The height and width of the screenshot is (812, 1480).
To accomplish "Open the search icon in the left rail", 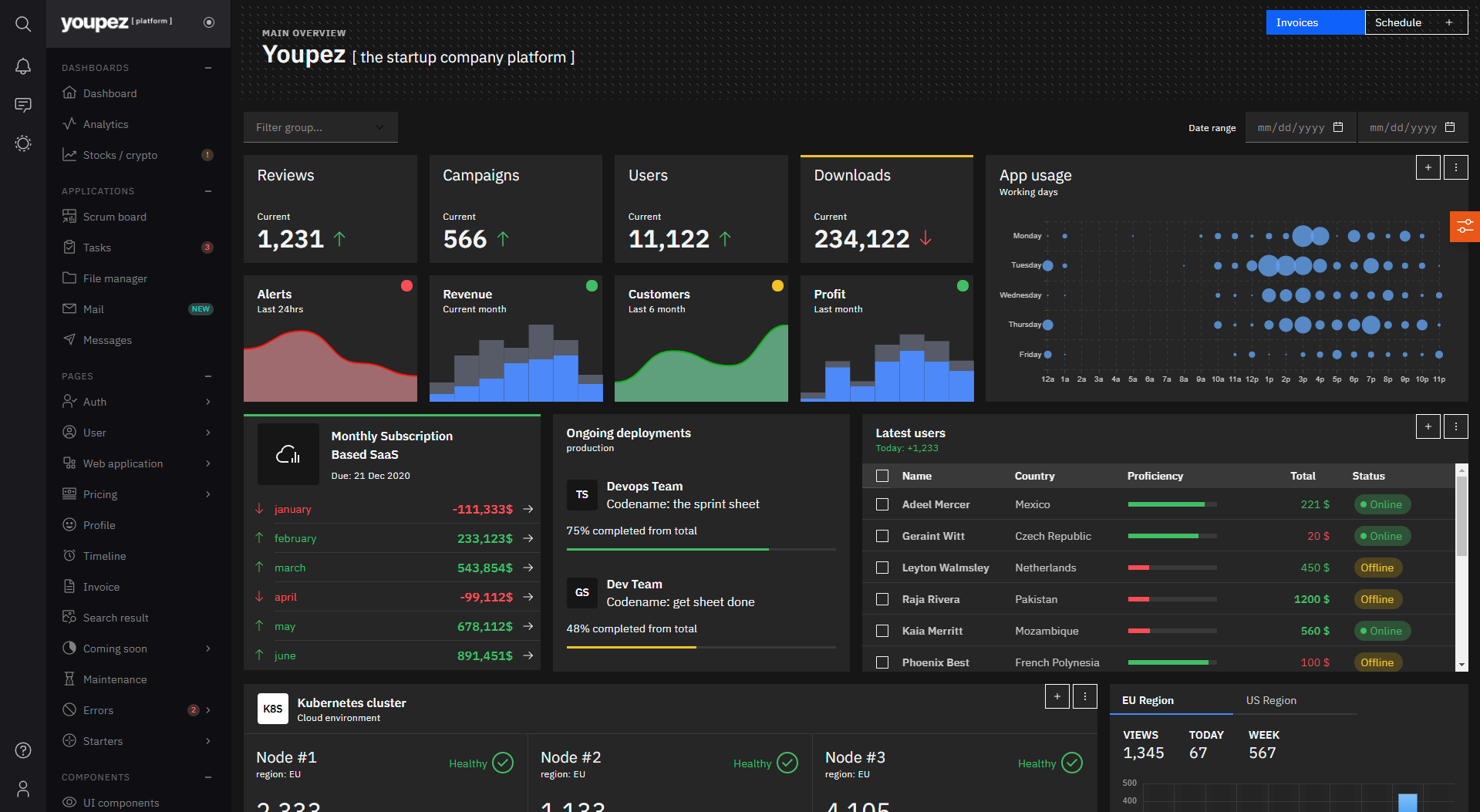I will click(23, 24).
